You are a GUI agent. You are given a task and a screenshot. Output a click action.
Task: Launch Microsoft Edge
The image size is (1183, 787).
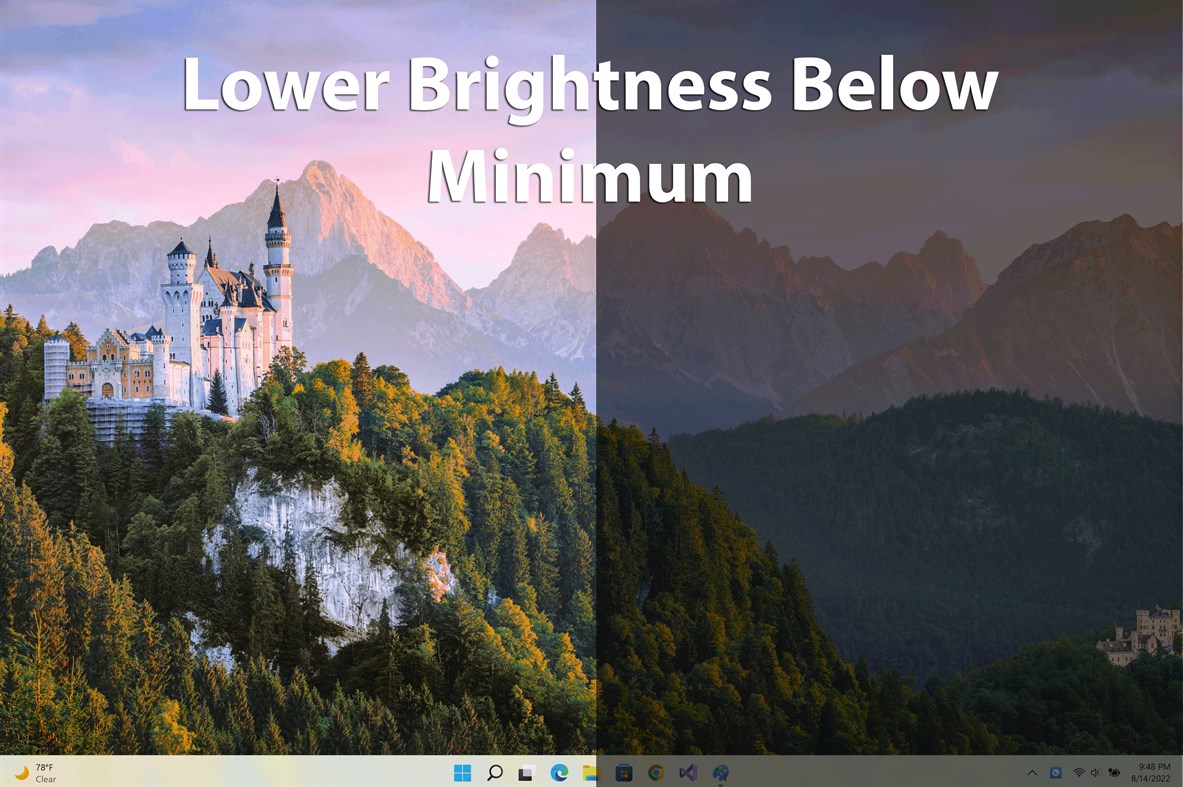pyautogui.click(x=558, y=772)
